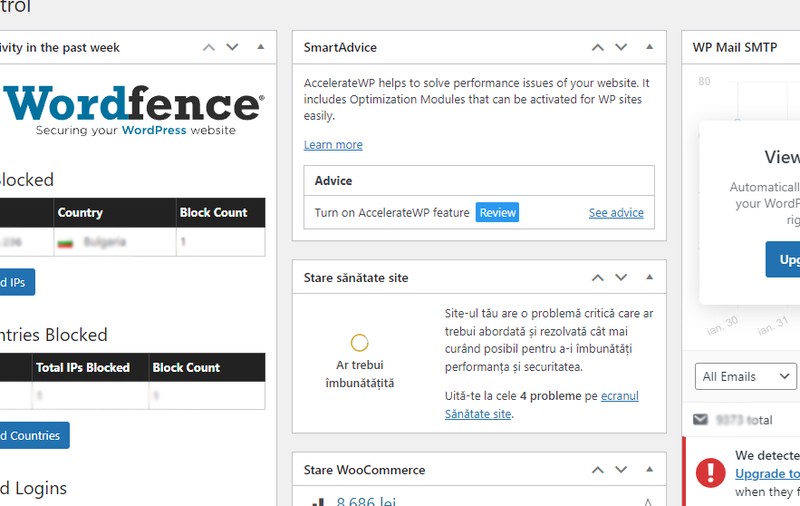Click the Stare WooCommerce widget title

[364, 470]
